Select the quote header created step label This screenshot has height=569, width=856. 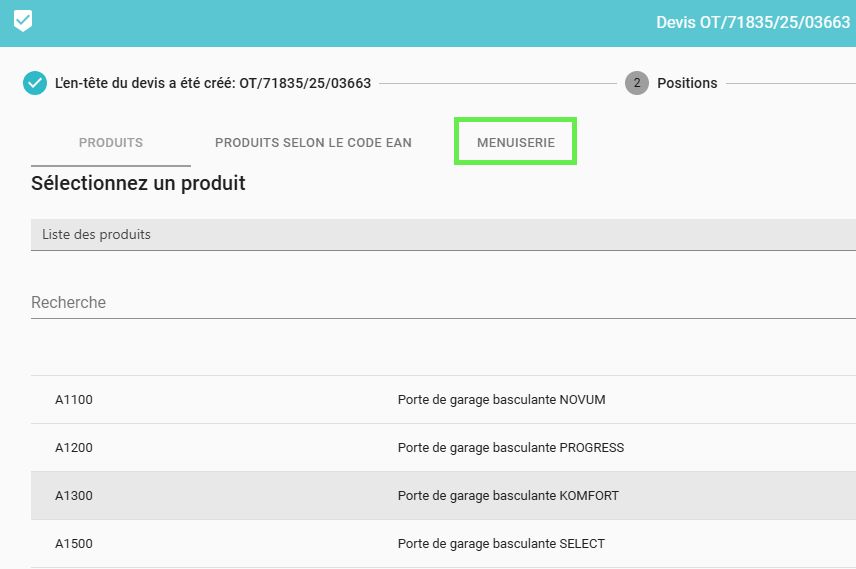[213, 83]
